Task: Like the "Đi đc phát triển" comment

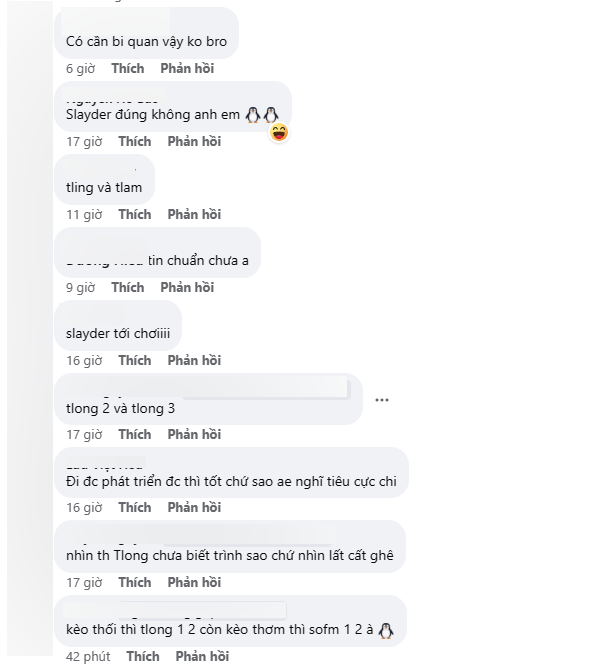Action: [134, 507]
